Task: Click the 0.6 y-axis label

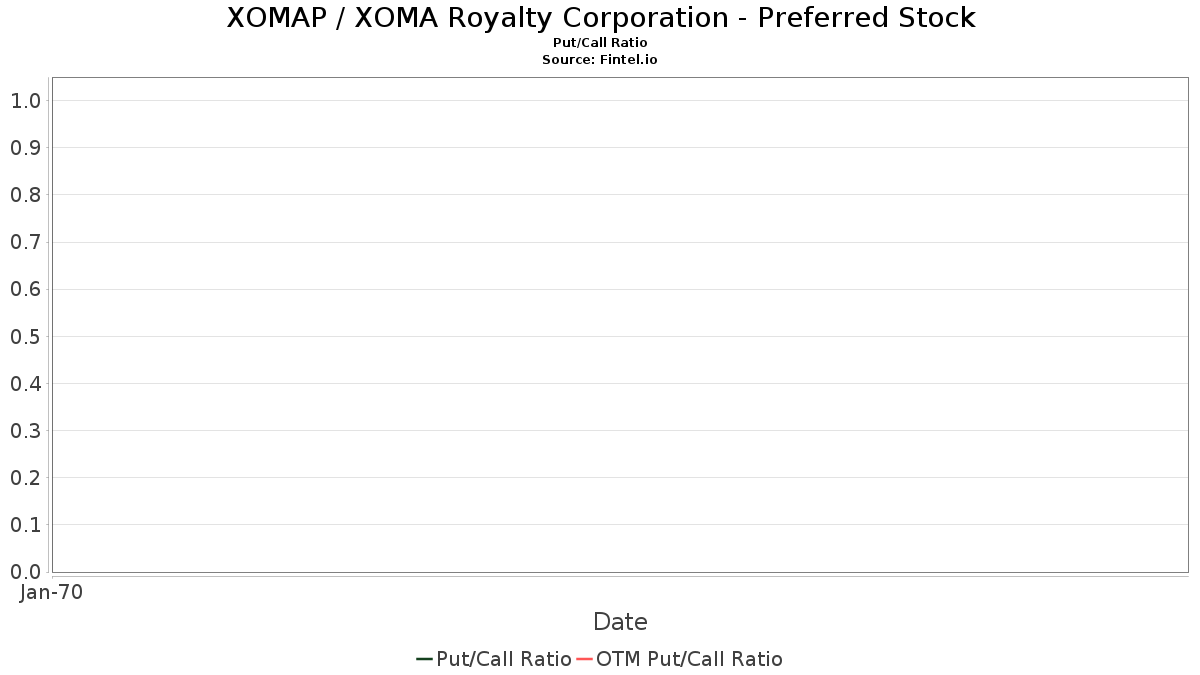Action: click(25, 289)
